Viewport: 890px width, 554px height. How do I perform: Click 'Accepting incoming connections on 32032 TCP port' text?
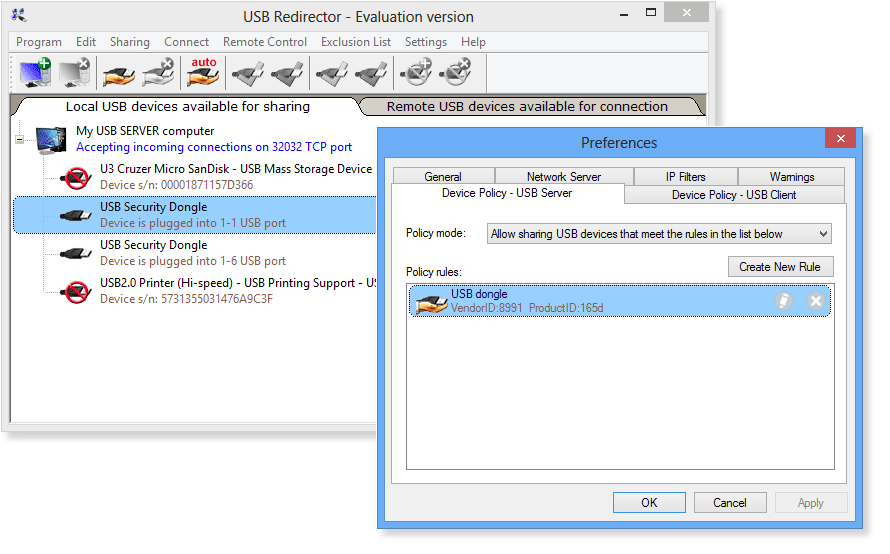(x=214, y=147)
